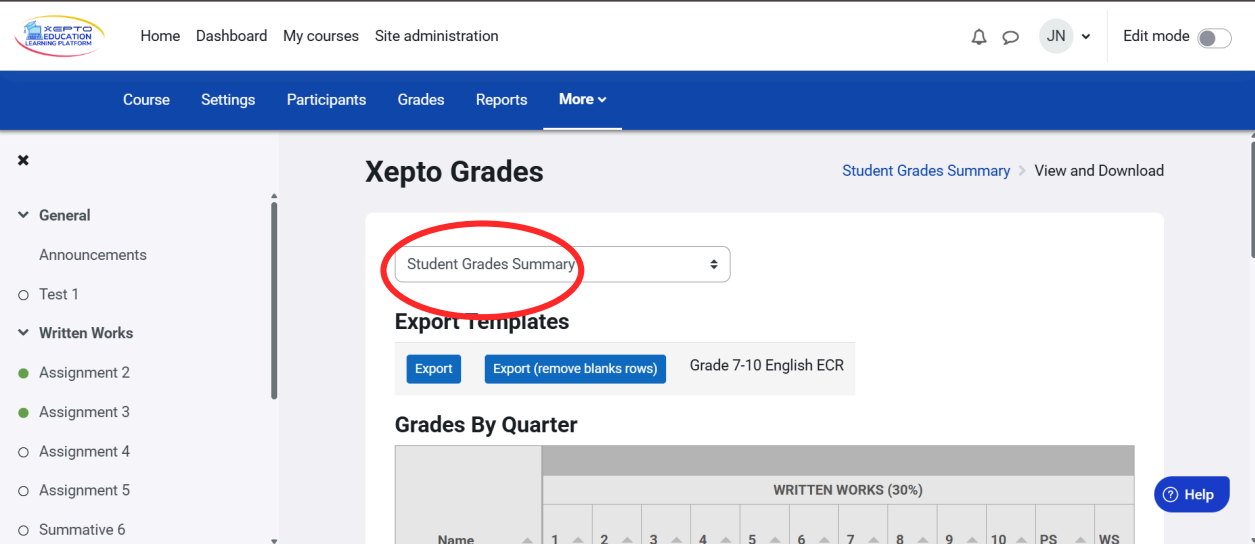The height and width of the screenshot is (546, 1255).
Task: Click the course index sidebar scrollbar
Action: click(x=274, y=300)
